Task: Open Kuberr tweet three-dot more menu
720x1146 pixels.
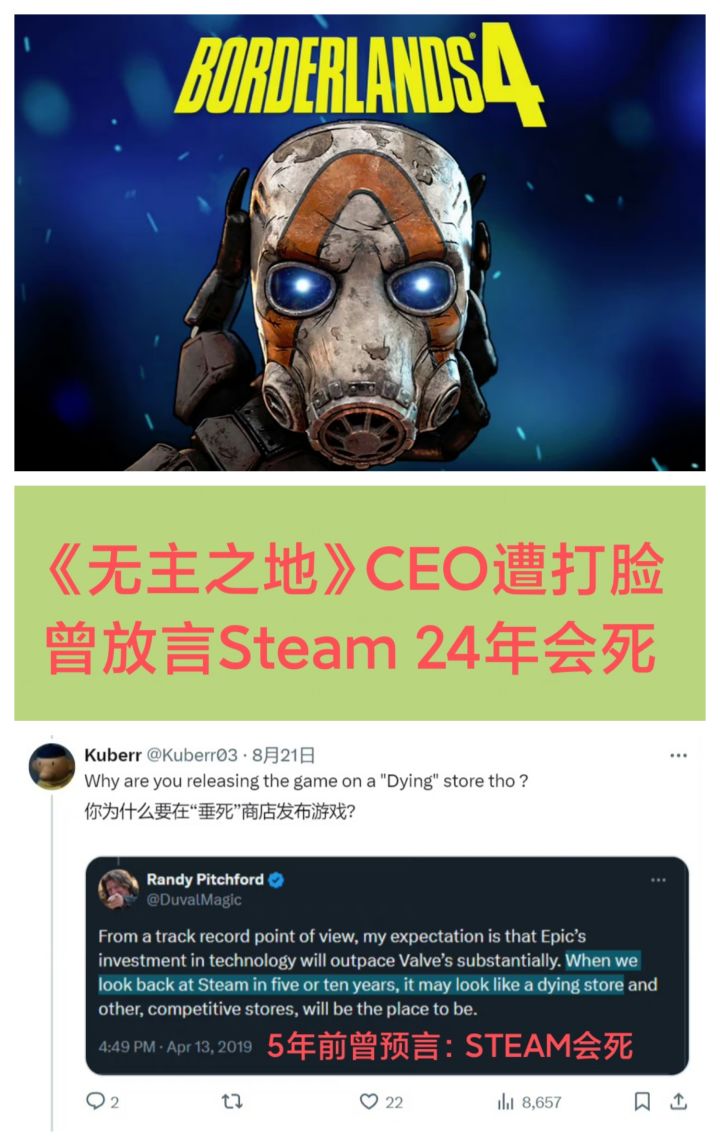Action: (x=678, y=755)
